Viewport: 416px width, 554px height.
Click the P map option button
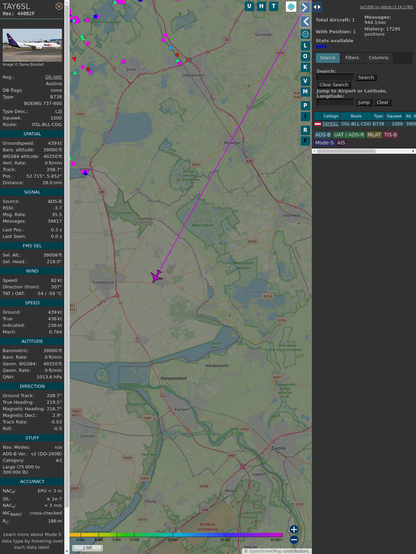(305, 105)
